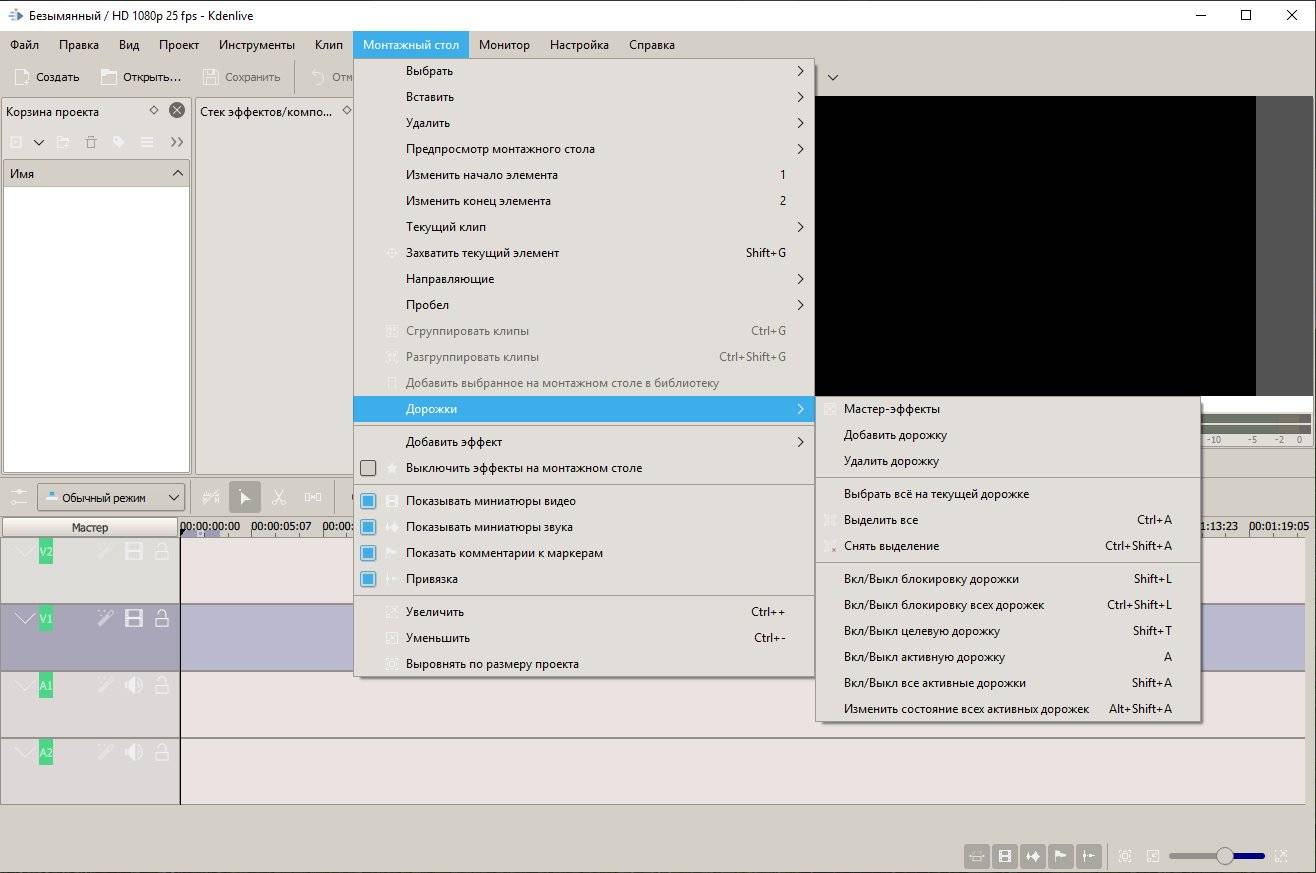
Task: Fit zoom to project icon in status bar
Action: (x=1125, y=856)
